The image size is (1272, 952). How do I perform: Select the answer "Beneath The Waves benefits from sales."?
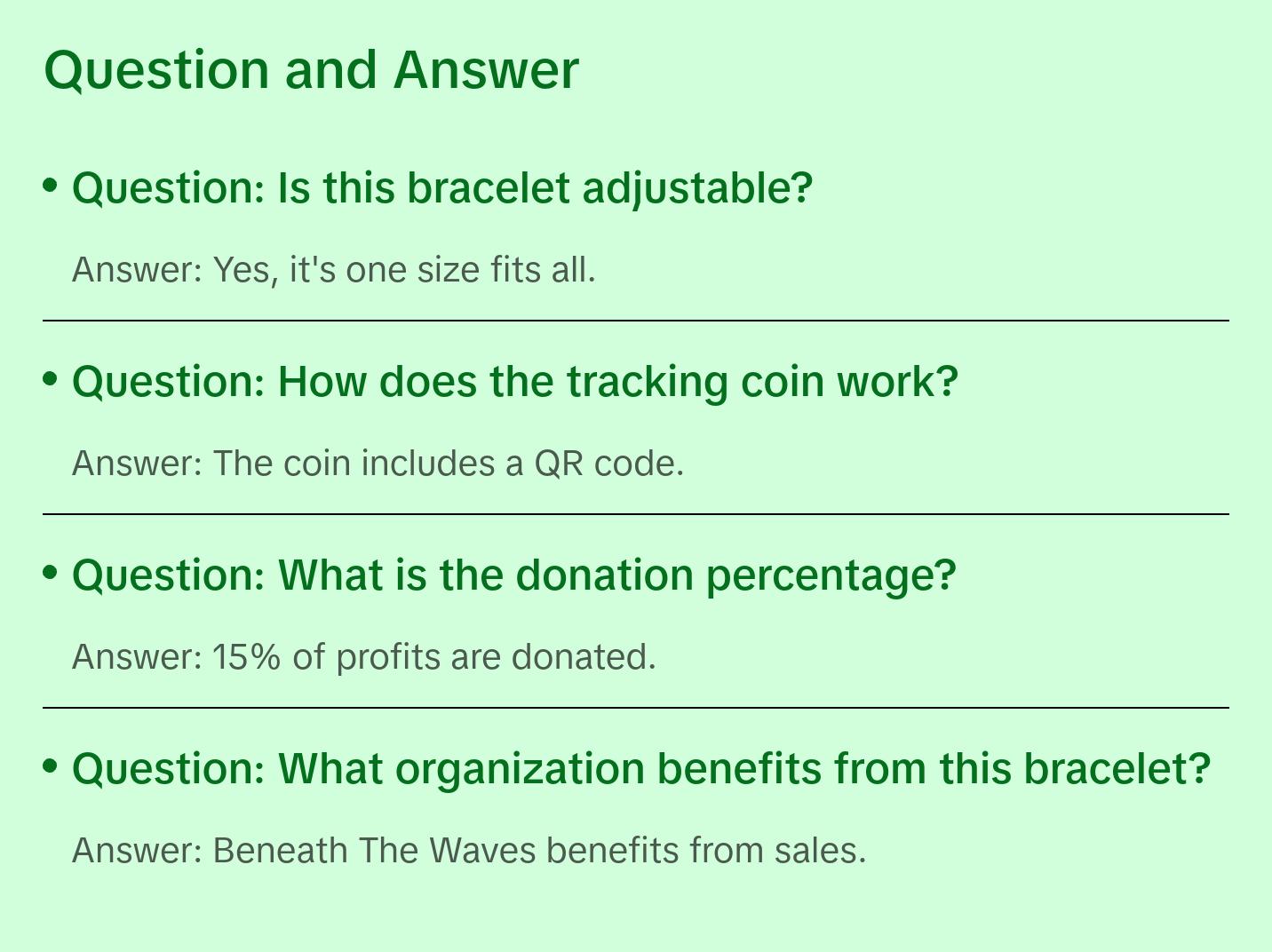click(x=468, y=851)
